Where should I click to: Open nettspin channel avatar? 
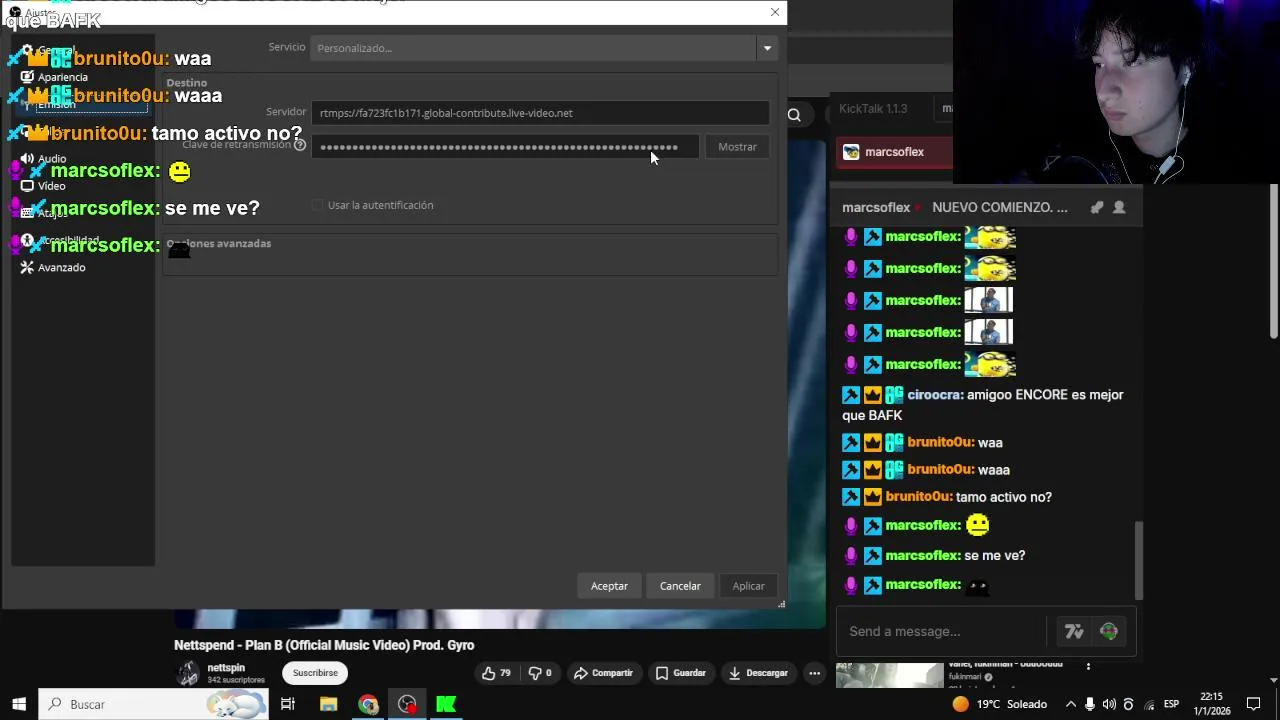click(x=188, y=673)
